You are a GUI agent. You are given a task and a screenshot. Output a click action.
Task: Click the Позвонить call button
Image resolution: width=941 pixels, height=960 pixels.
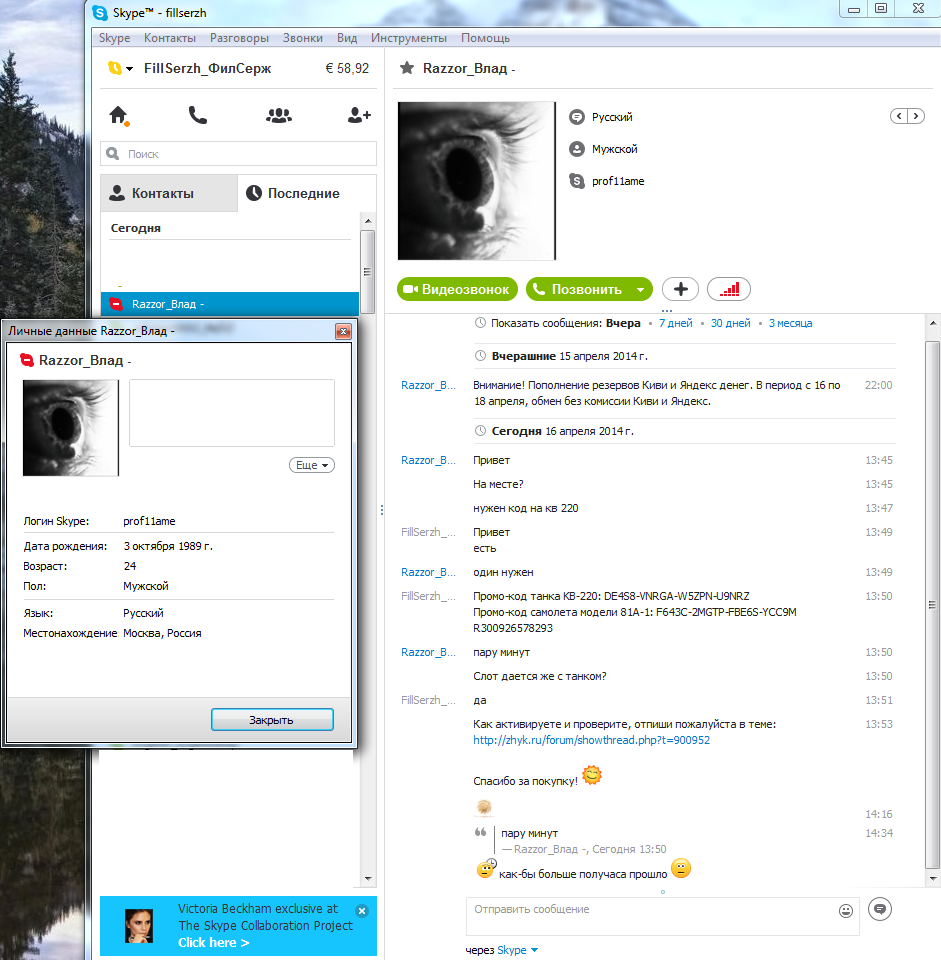(x=579, y=289)
